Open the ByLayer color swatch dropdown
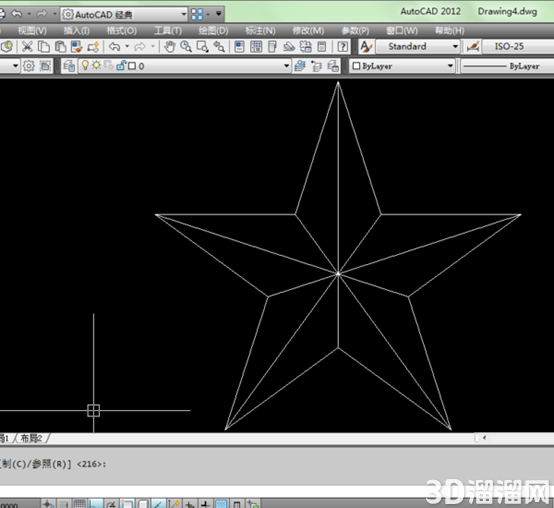 (x=402, y=66)
